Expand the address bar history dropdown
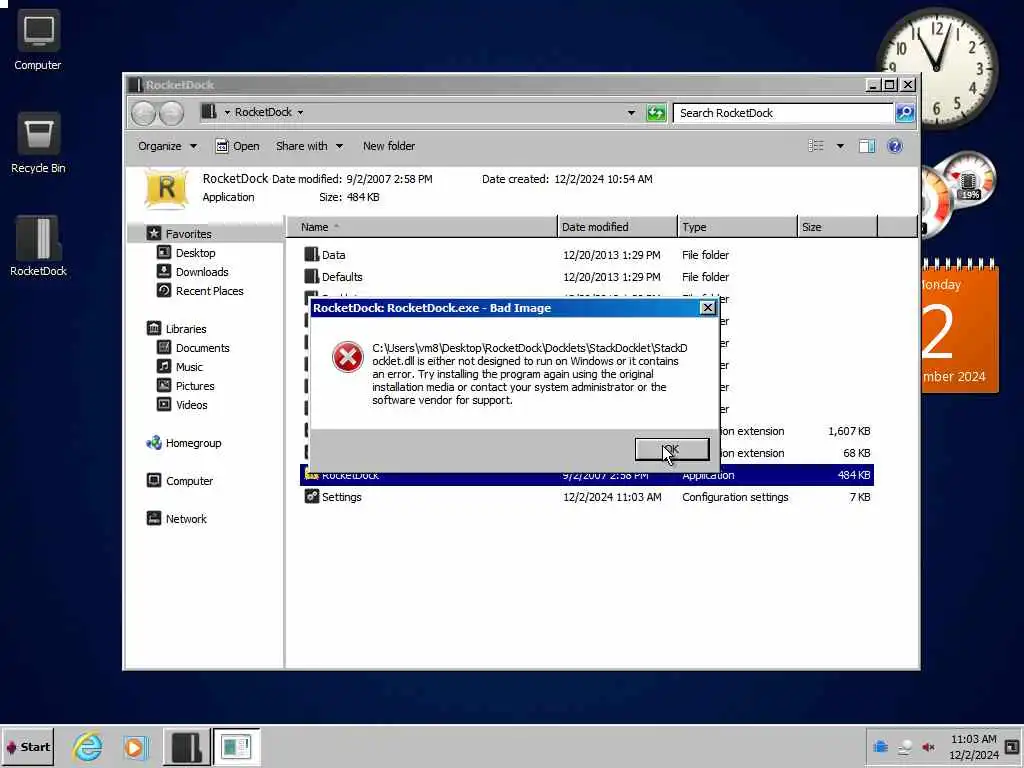The height and width of the screenshot is (768, 1024). pyautogui.click(x=631, y=113)
